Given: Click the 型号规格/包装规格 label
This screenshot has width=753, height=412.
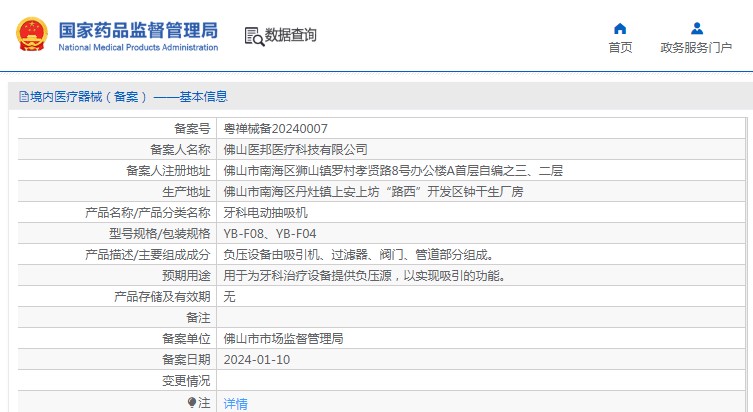Looking at the screenshot, I should point(159,234).
